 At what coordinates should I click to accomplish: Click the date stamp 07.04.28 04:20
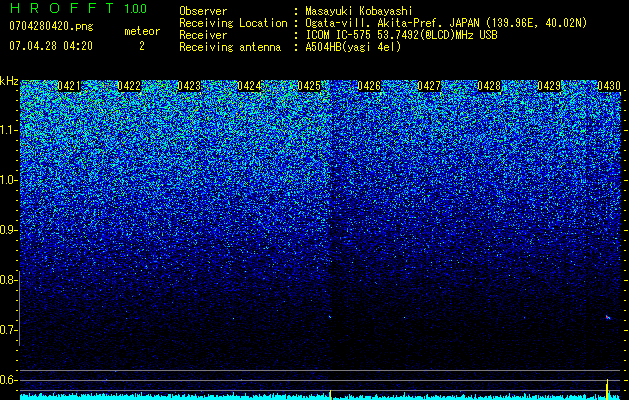[x=51, y=46]
